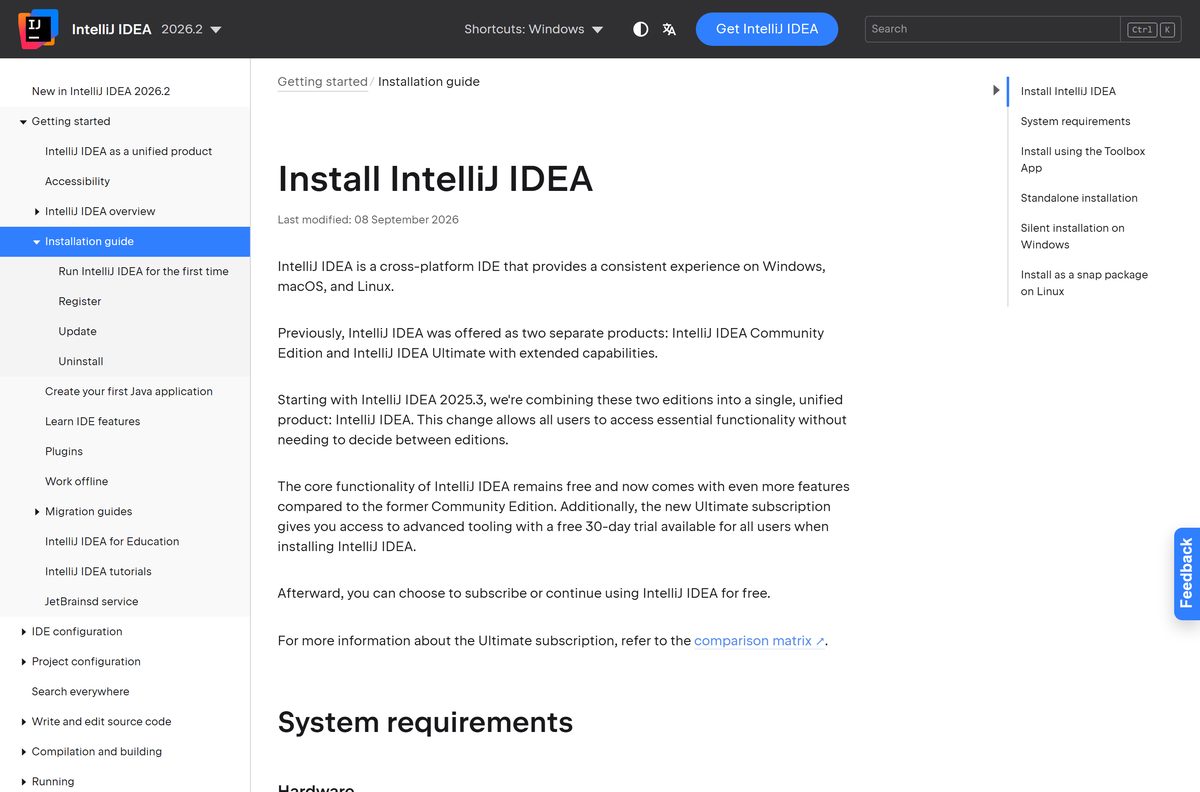
Task: Jump to Install IntelliJ IDEA in contents
Action: [1068, 91]
